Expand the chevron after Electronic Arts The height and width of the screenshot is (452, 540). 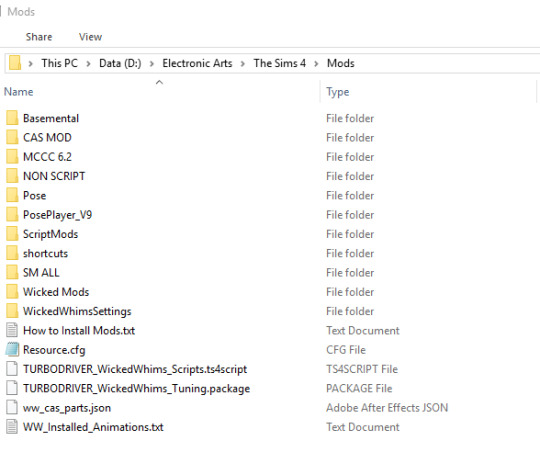click(x=243, y=64)
